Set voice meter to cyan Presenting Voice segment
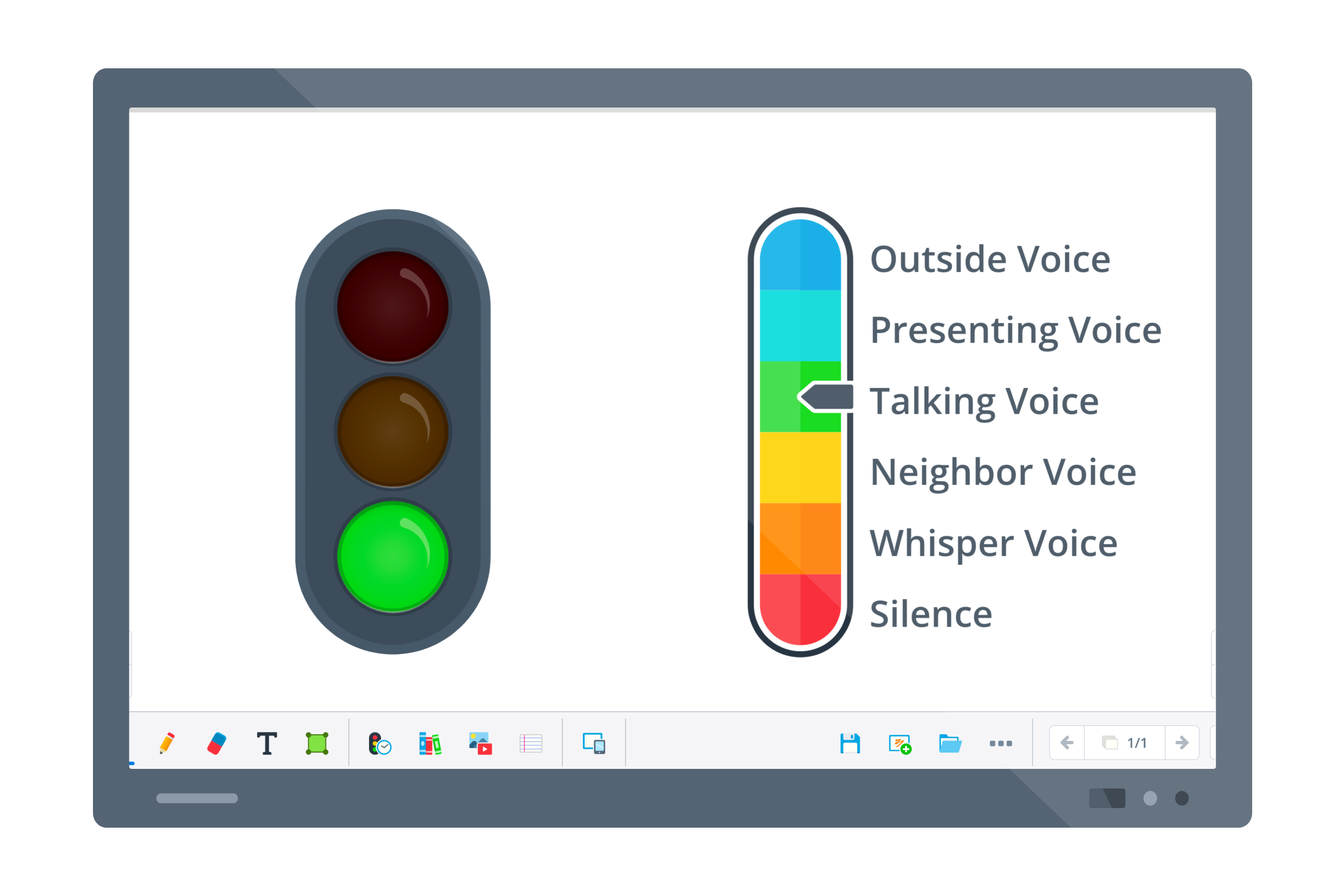 [801, 326]
